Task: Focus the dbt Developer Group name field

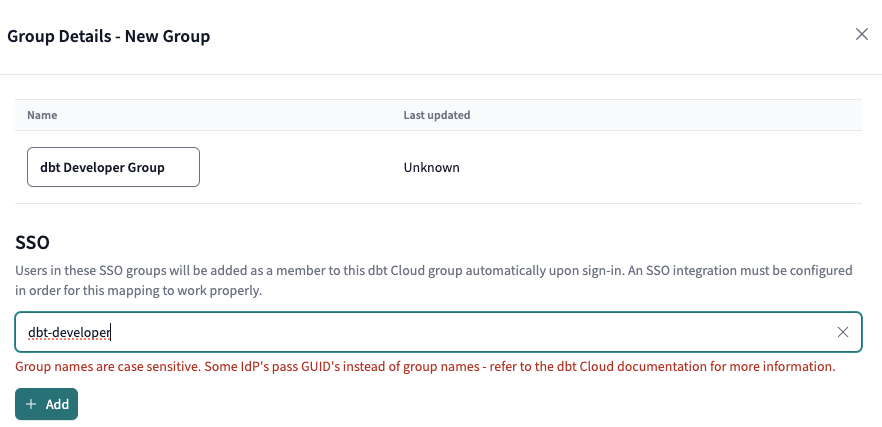Action: pyautogui.click(x=113, y=167)
